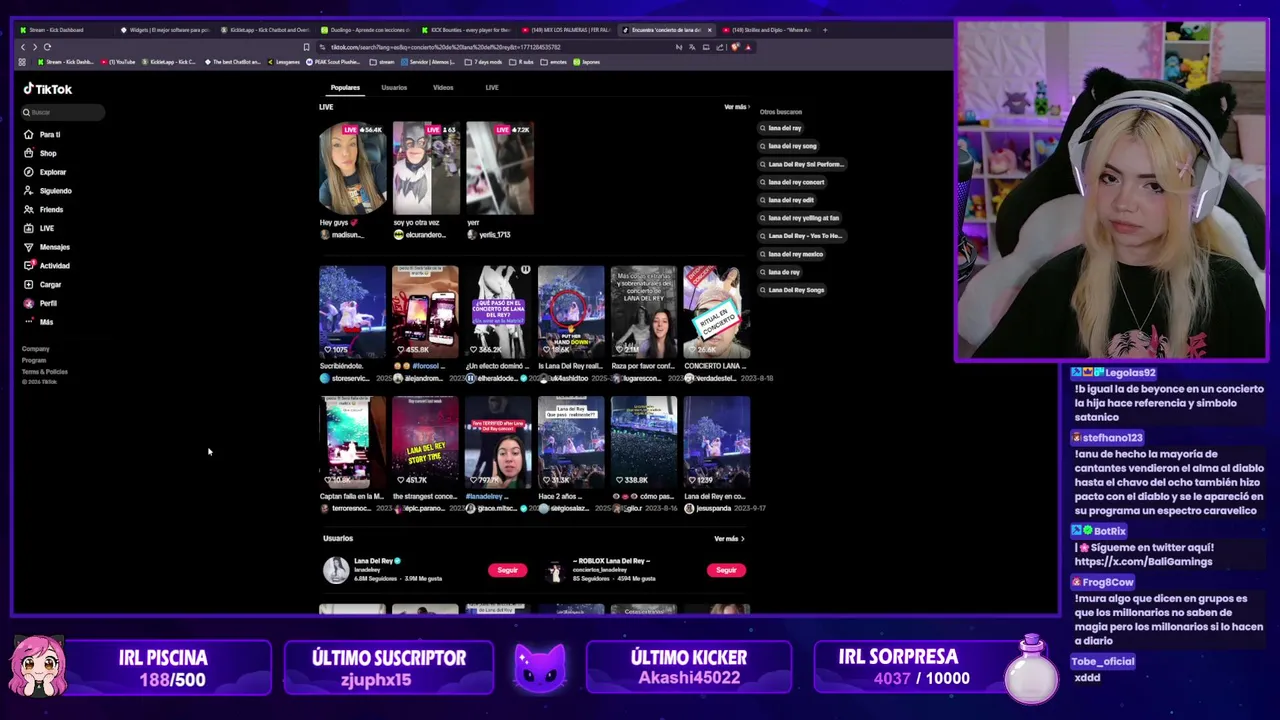This screenshot has width=1280, height=720.
Task: Click the madisun_ user avatar
Action: pos(324,235)
